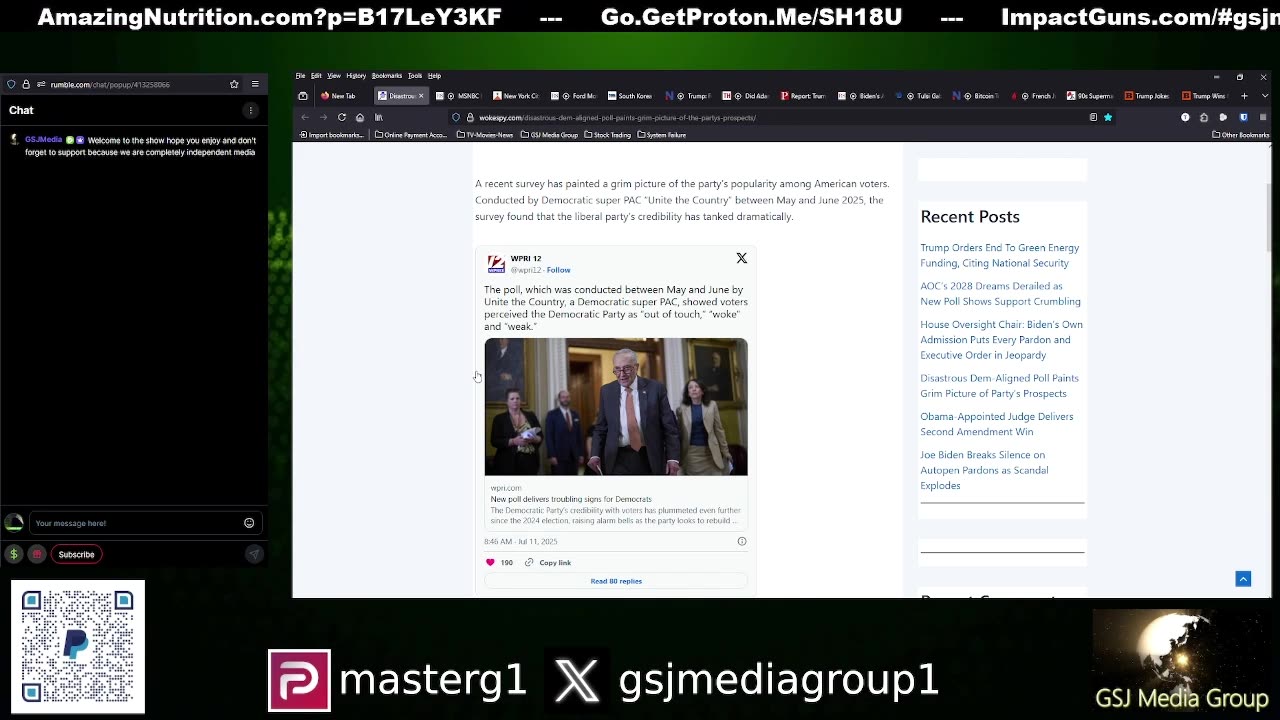This screenshot has height=720, width=1280.
Task: Toggle reader view in the address bar
Action: pyautogui.click(x=1093, y=117)
